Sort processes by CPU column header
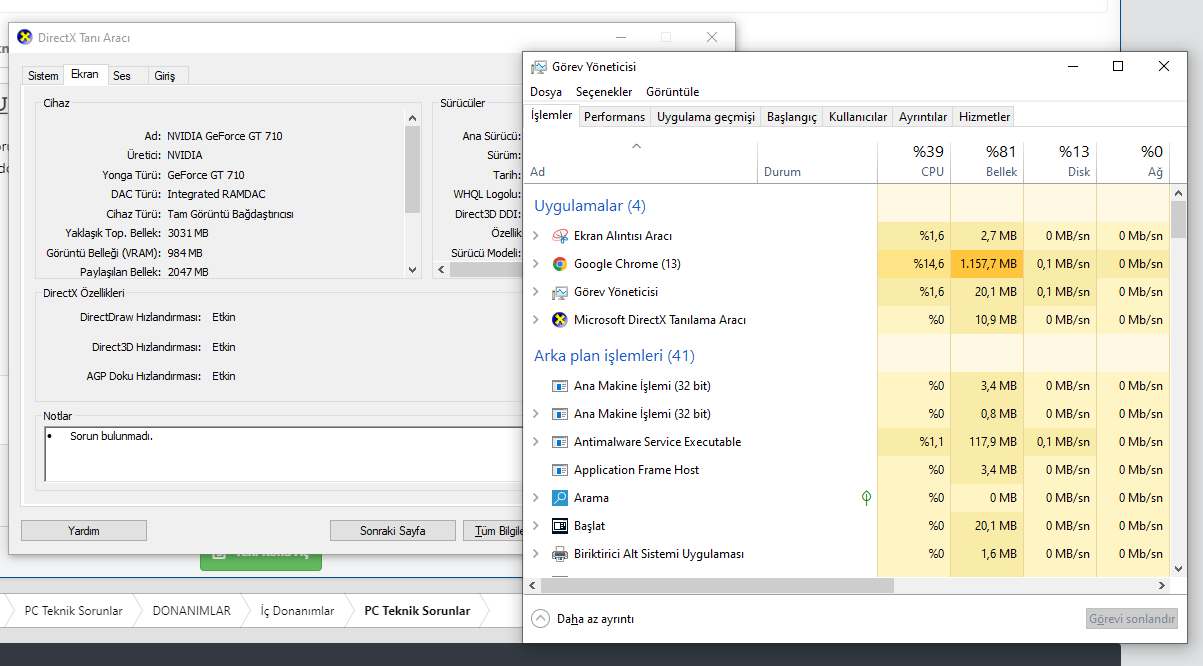 914,162
